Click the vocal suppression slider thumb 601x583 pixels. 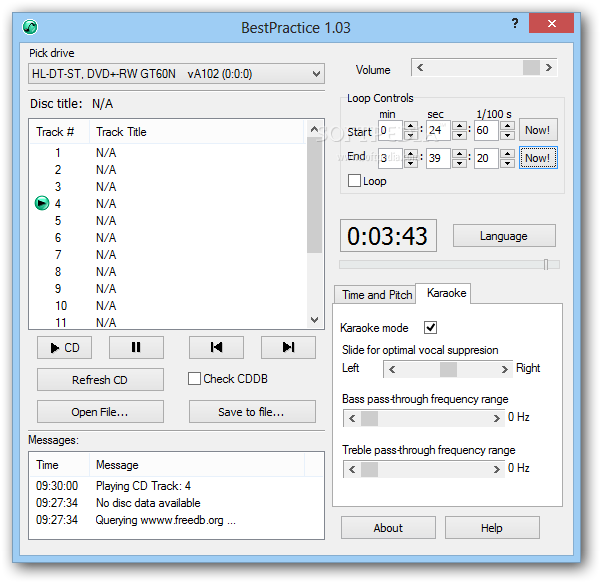coord(448,370)
